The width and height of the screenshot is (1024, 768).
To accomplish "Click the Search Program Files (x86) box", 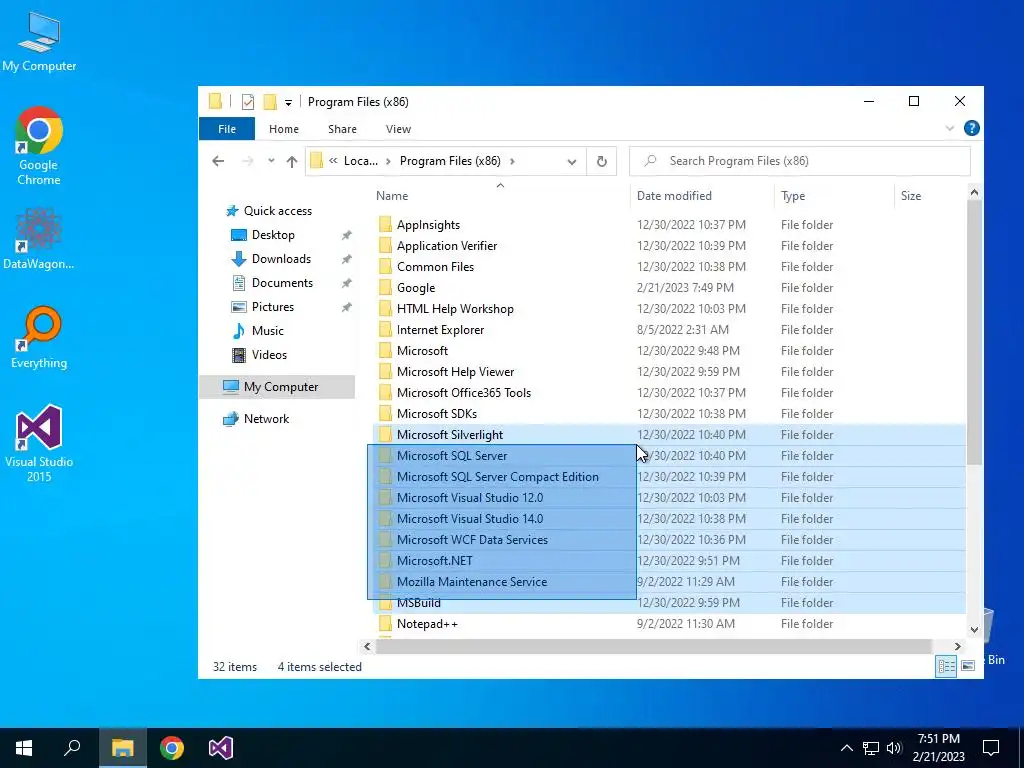I will click(x=799, y=161).
